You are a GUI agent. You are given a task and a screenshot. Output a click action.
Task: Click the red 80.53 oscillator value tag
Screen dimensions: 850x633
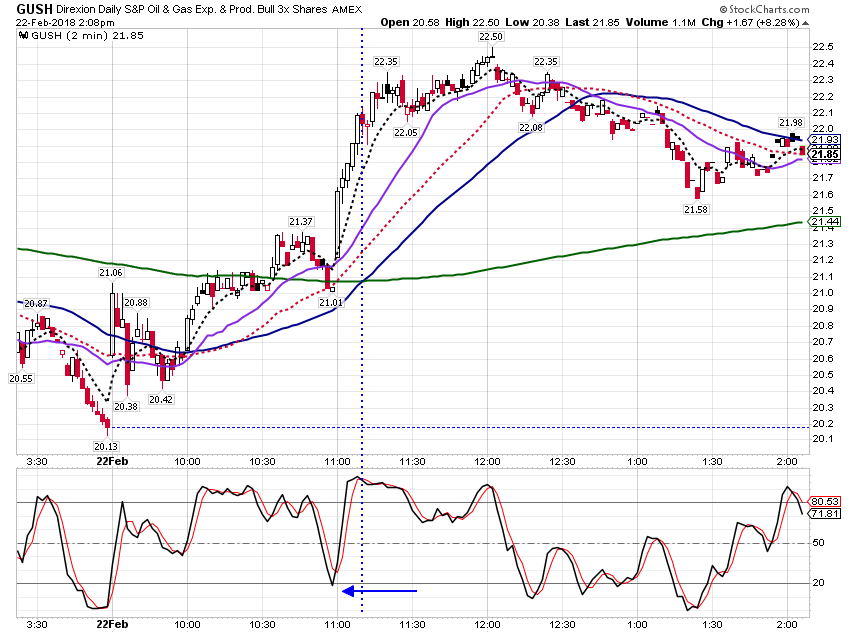click(825, 501)
